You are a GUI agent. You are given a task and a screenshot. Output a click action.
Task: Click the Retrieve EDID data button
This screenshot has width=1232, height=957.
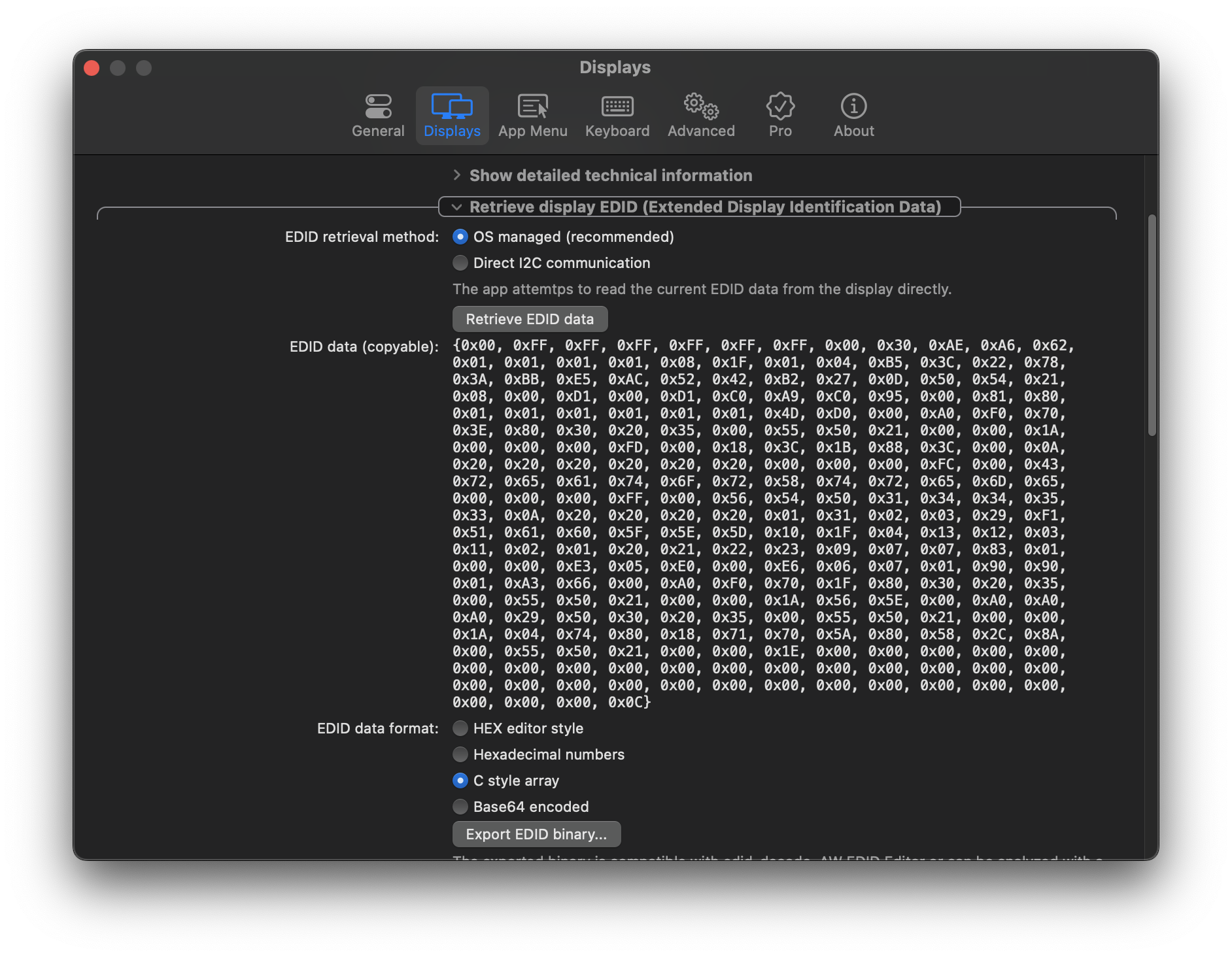tap(529, 319)
